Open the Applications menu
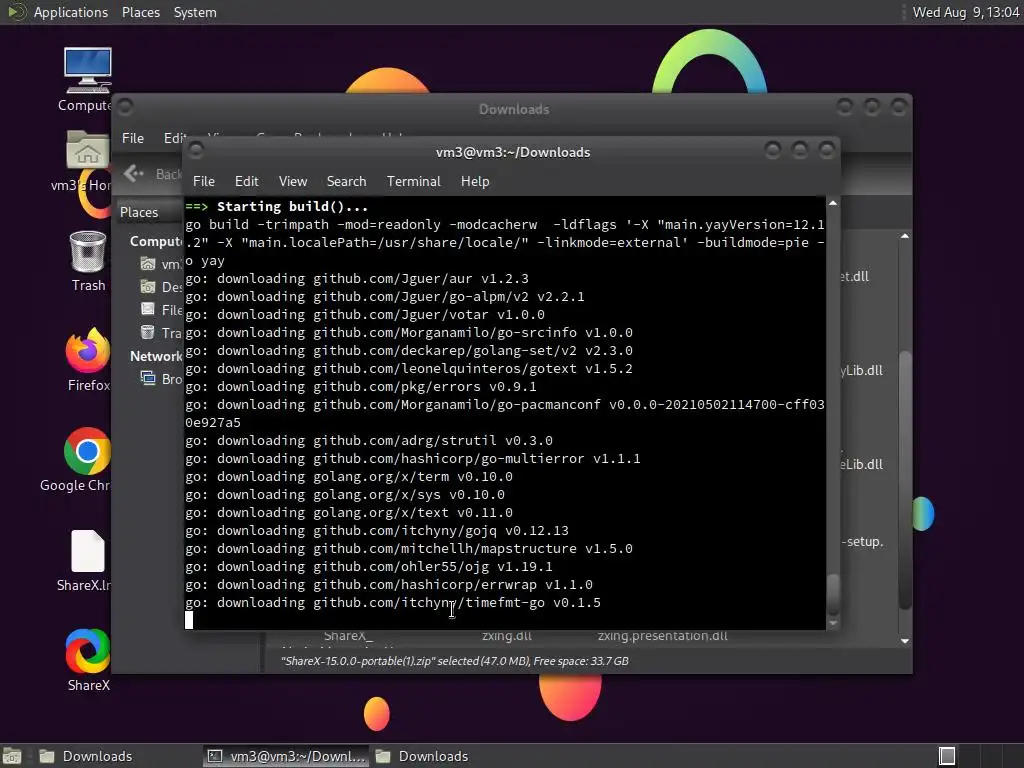The width and height of the screenshot is (1024, 768). [71, 12]
